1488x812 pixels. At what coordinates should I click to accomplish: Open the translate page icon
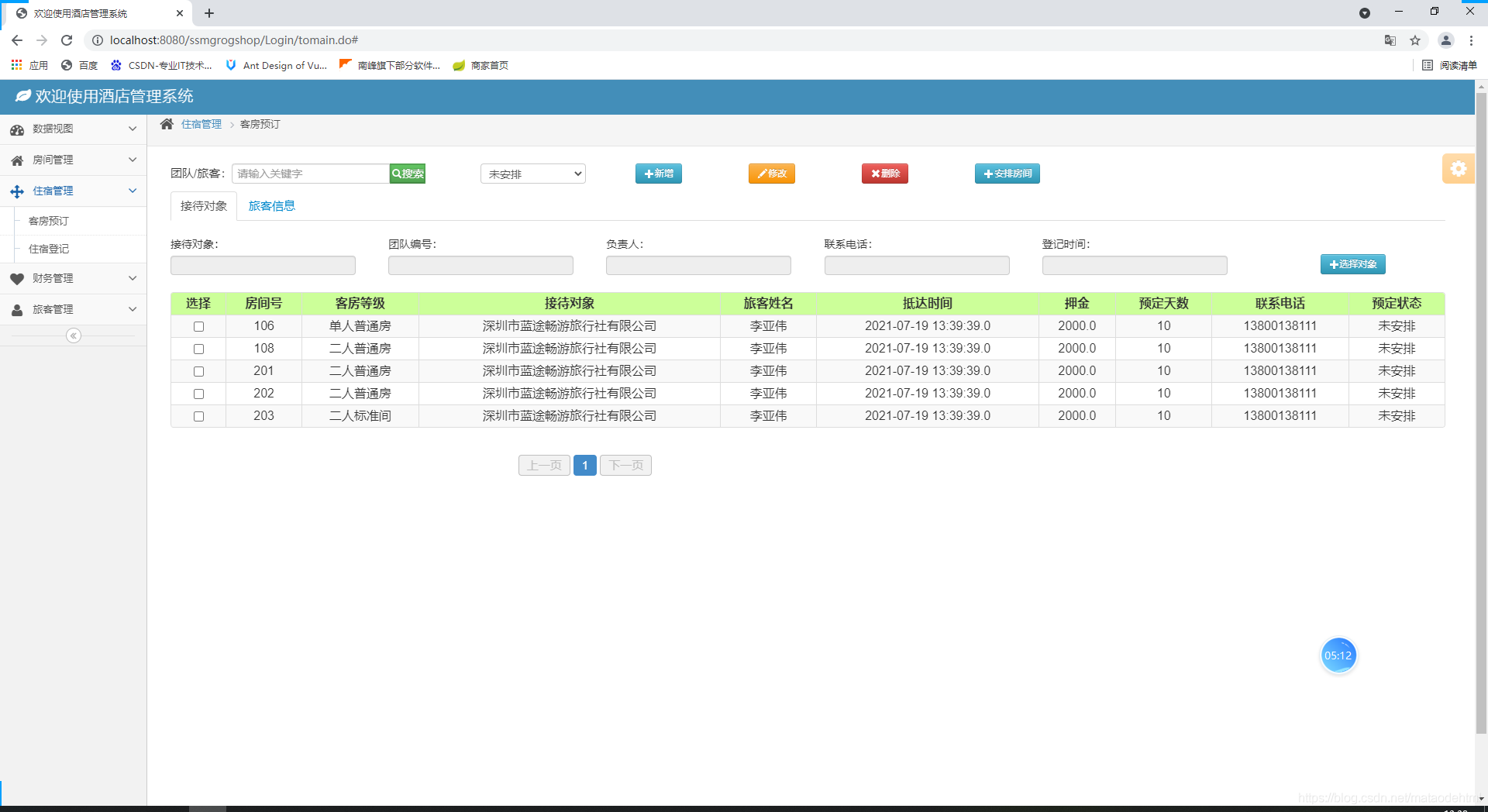(x=1390, y=40)
